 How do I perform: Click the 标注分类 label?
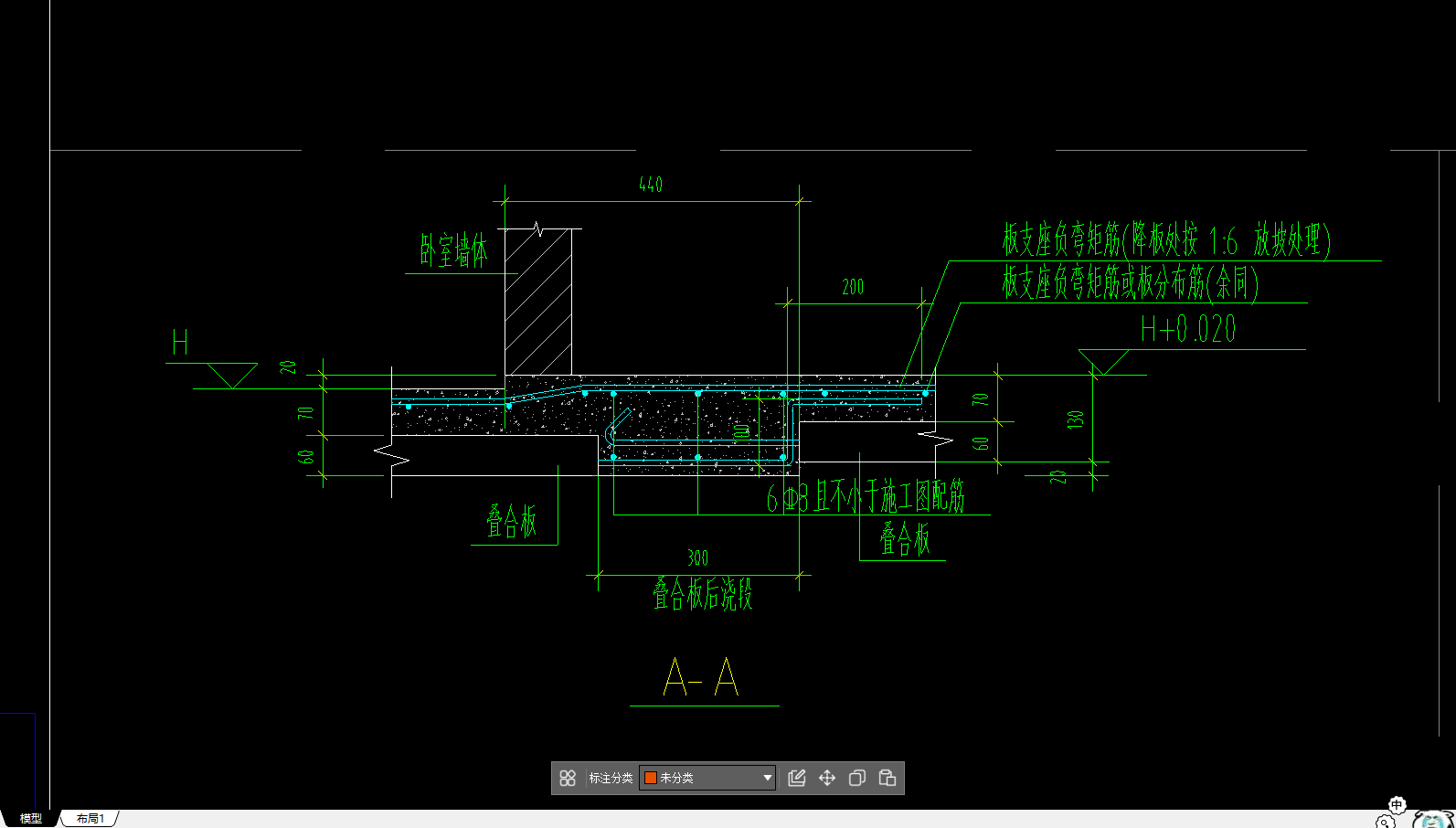pos(611,778)
